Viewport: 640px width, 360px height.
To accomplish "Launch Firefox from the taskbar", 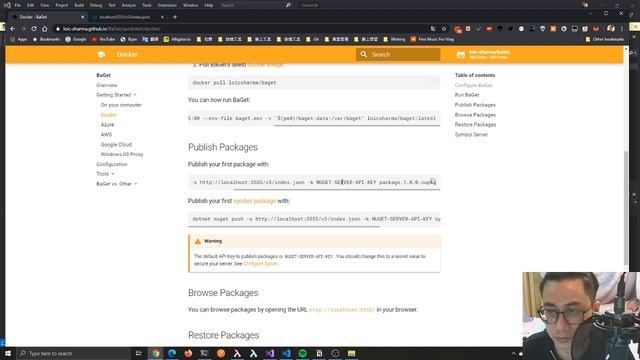I will click(x=188, y=353).
